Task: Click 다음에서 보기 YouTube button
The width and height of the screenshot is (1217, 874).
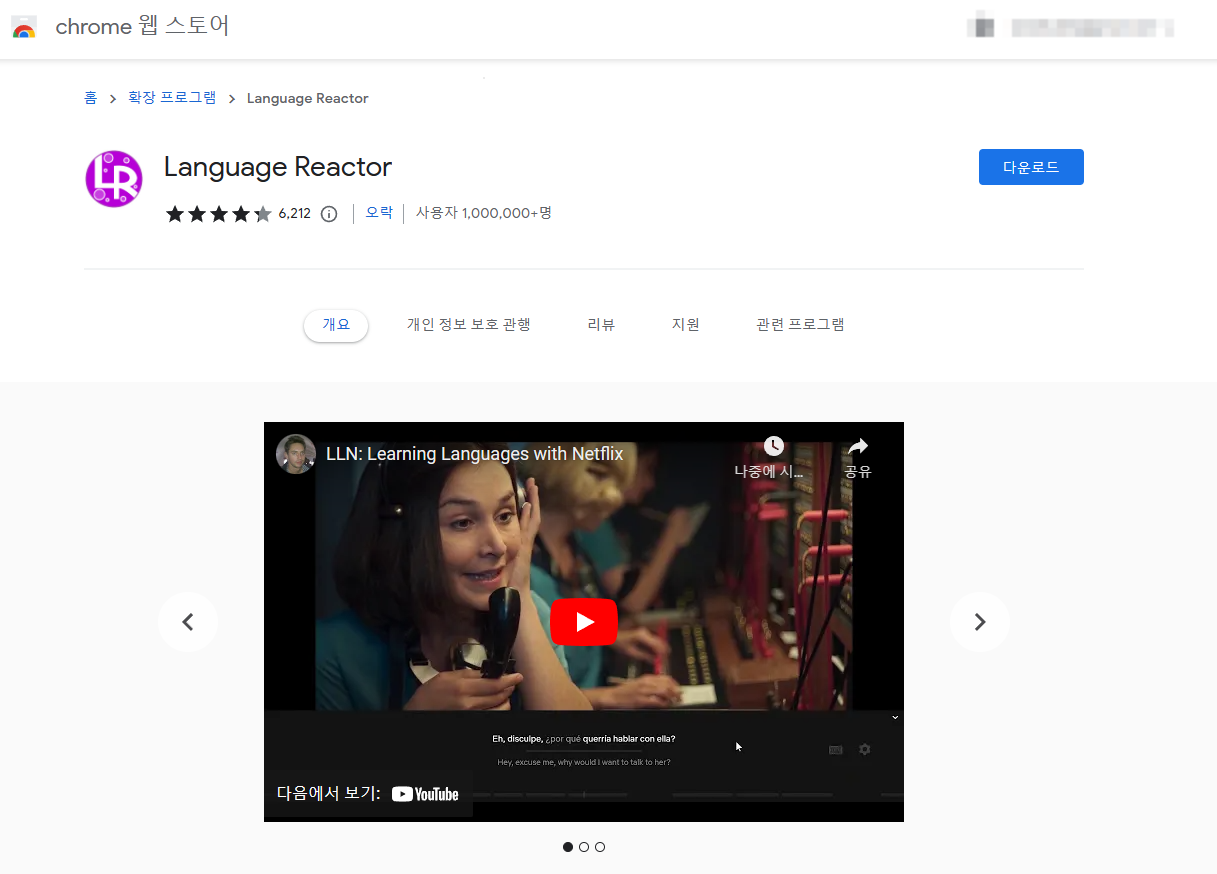Action: click(368, 794)
